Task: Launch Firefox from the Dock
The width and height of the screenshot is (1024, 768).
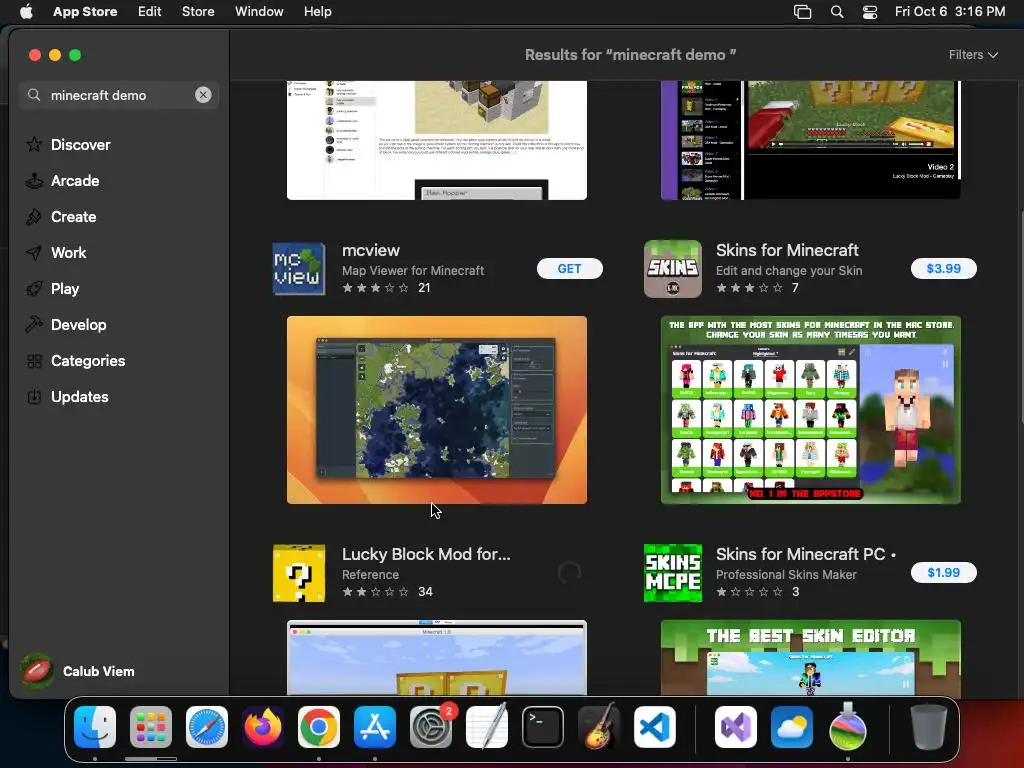Action: (263, 727)
